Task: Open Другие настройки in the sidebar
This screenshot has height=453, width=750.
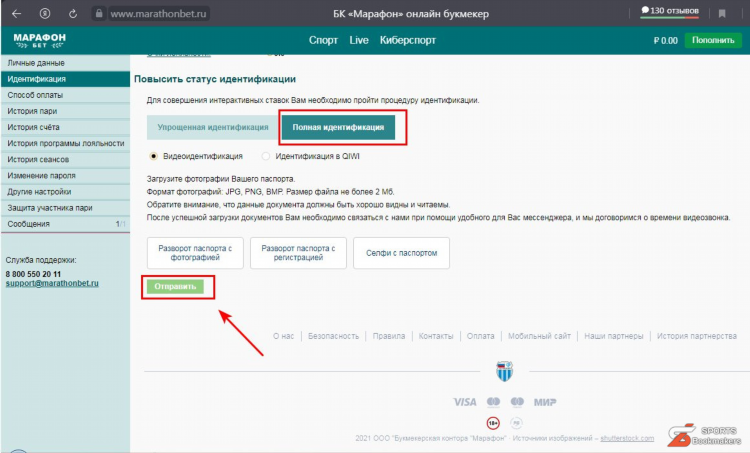Action: 65,192
